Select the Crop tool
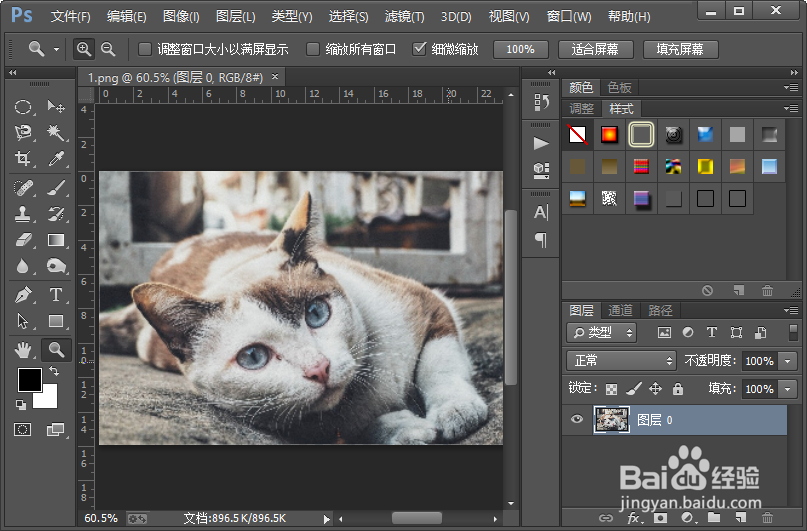This screenshot has height=531, width=807. coord(23,158)
